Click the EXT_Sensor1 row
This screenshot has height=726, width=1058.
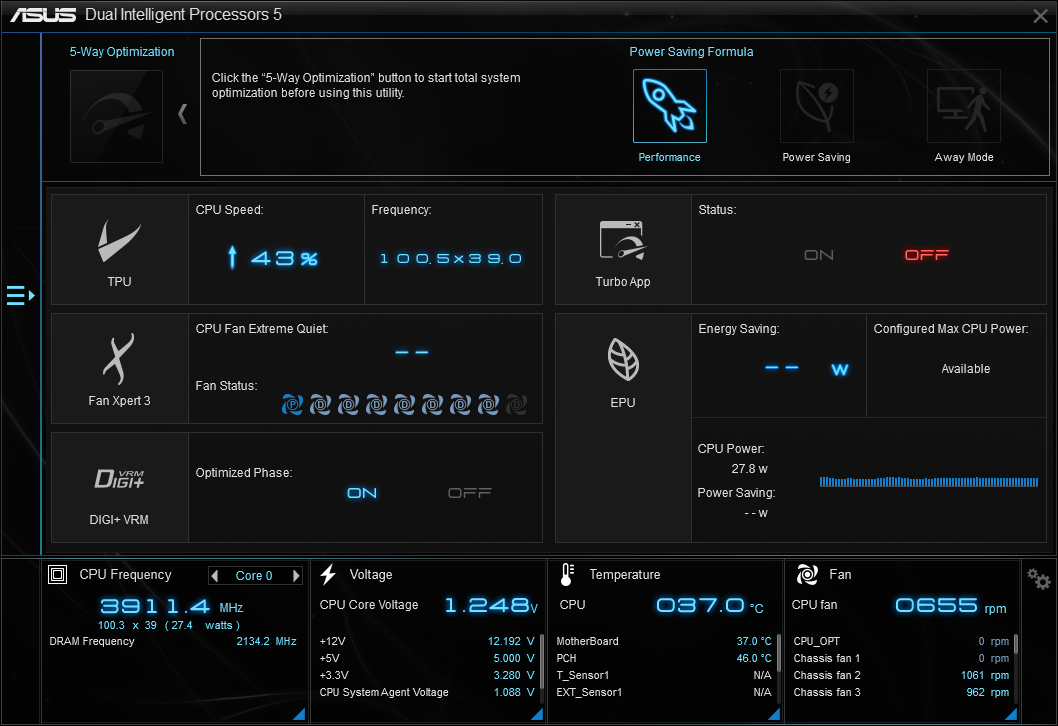point(664,692)
